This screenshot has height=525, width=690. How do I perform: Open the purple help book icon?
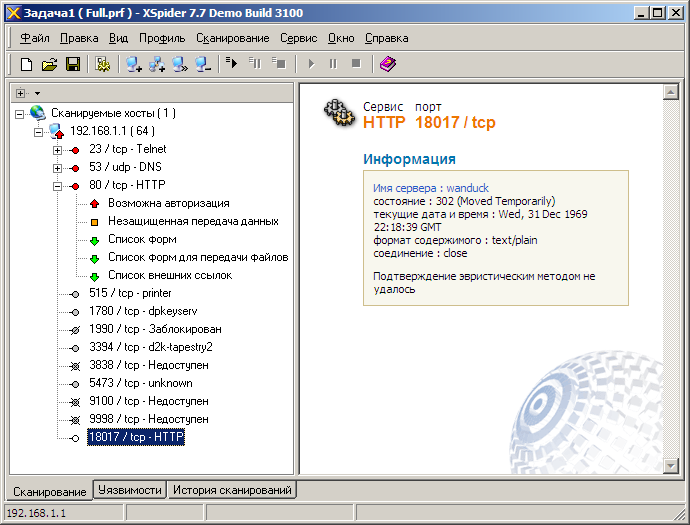(388, 64)
